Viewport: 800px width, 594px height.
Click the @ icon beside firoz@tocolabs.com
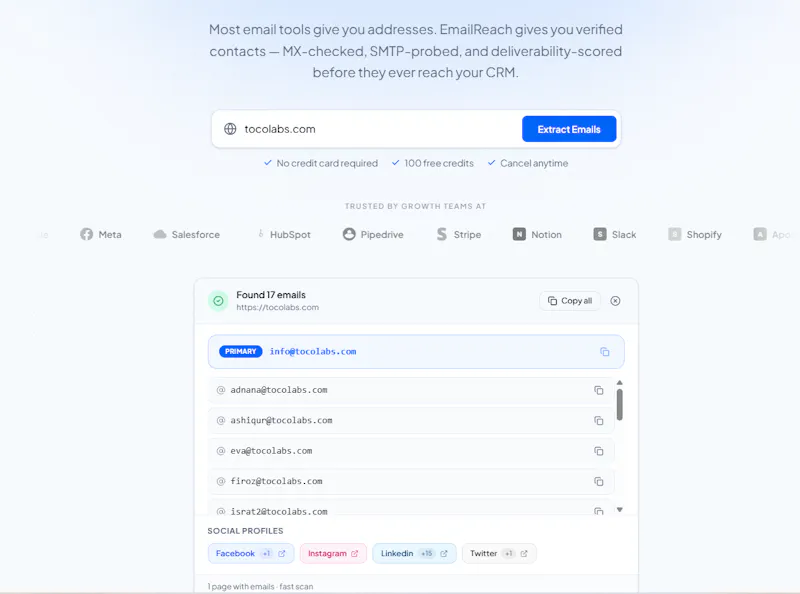[221, 481]
